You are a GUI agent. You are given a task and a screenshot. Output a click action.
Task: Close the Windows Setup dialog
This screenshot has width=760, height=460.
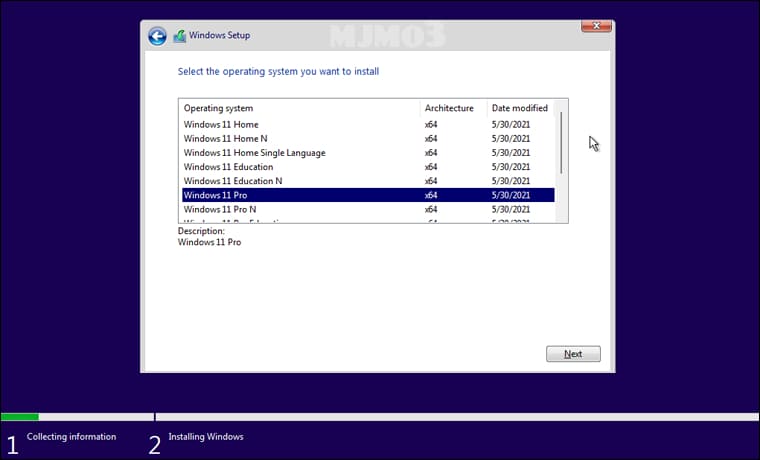point(596,26)
